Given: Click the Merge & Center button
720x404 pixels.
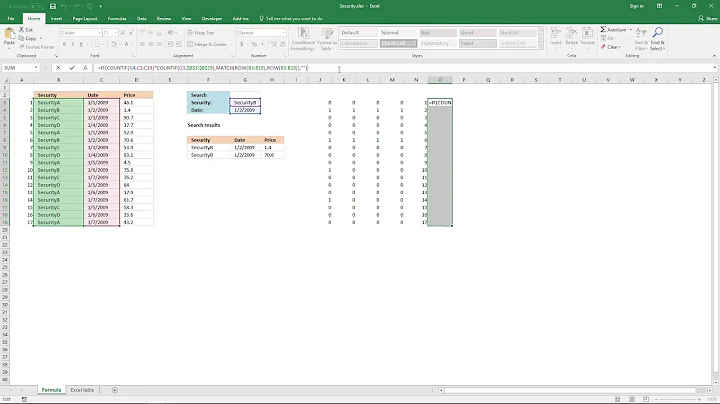Looking at the screenshot, I should [x=207, y=44].
